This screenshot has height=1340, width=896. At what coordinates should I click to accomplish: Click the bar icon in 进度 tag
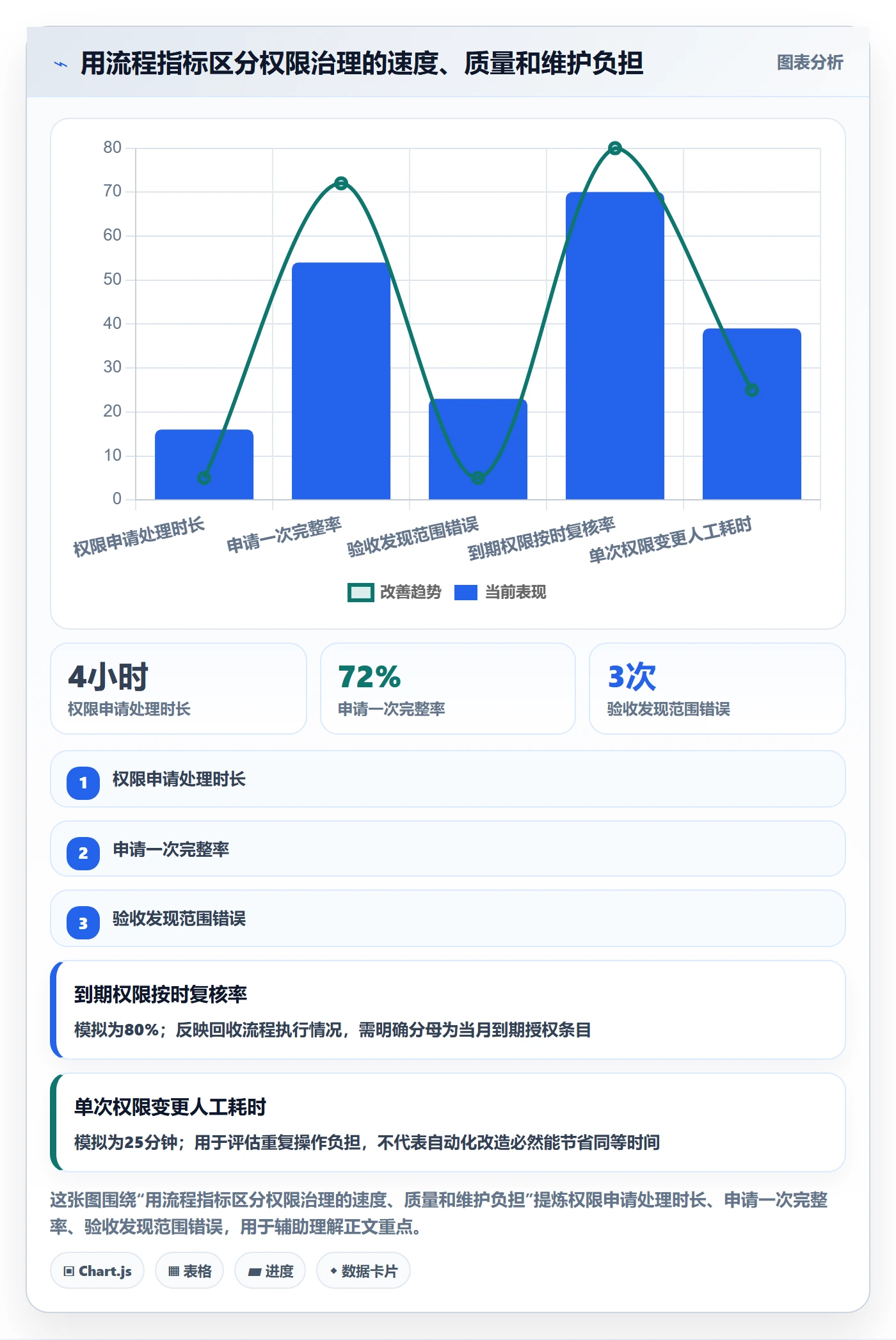point(254,1272)
